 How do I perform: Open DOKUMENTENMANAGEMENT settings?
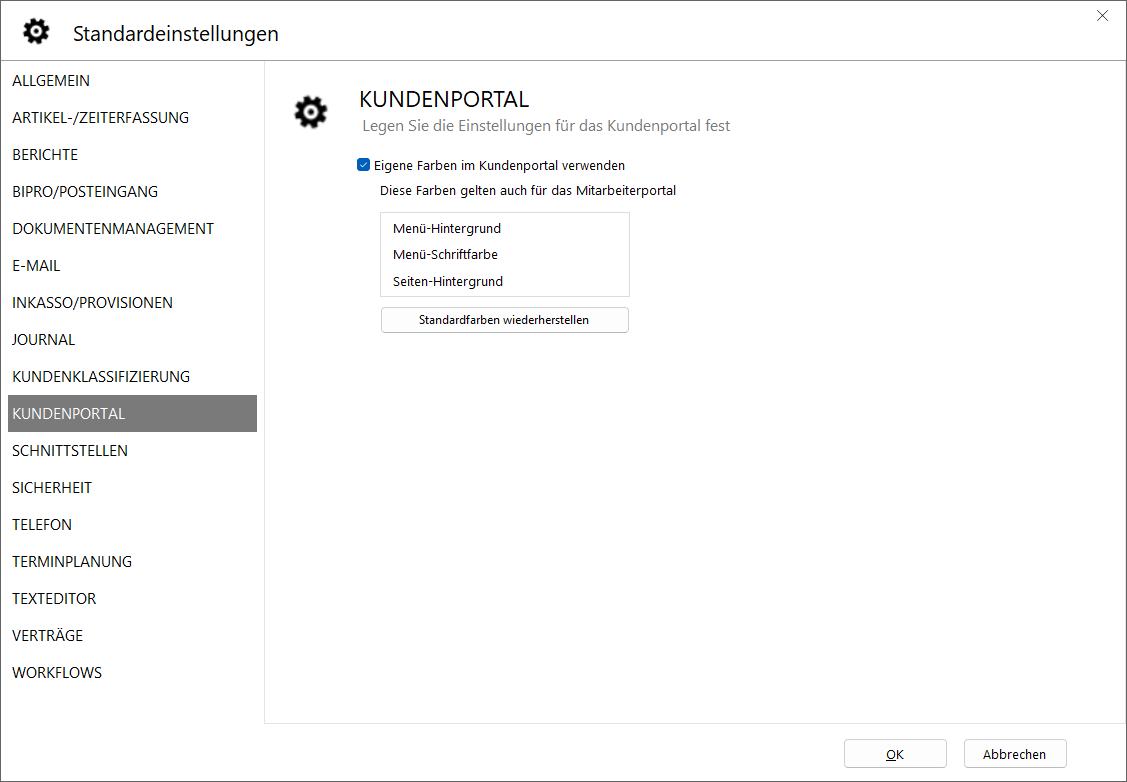click(113, 229)
